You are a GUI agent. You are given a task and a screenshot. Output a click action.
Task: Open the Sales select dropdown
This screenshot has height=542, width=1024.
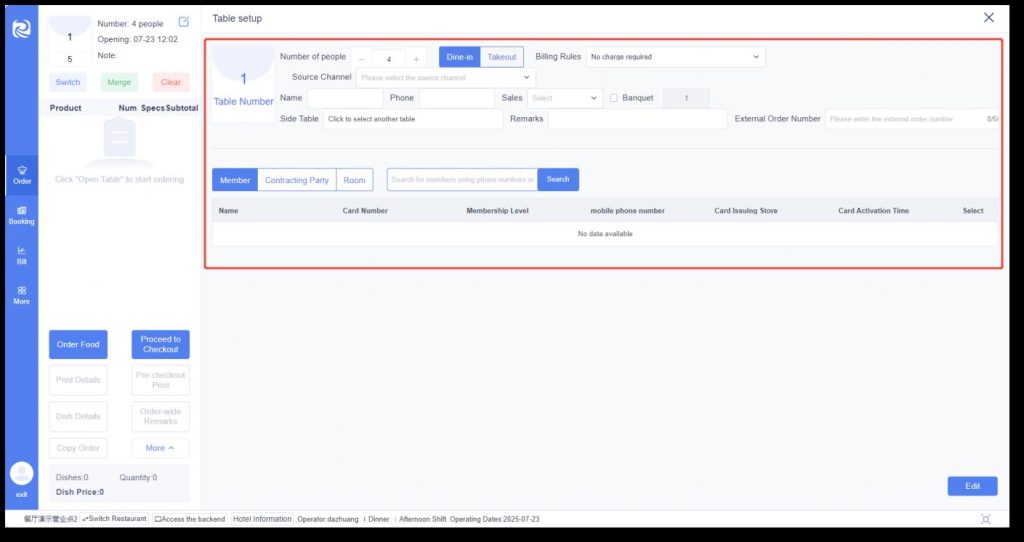coord(564,98)
